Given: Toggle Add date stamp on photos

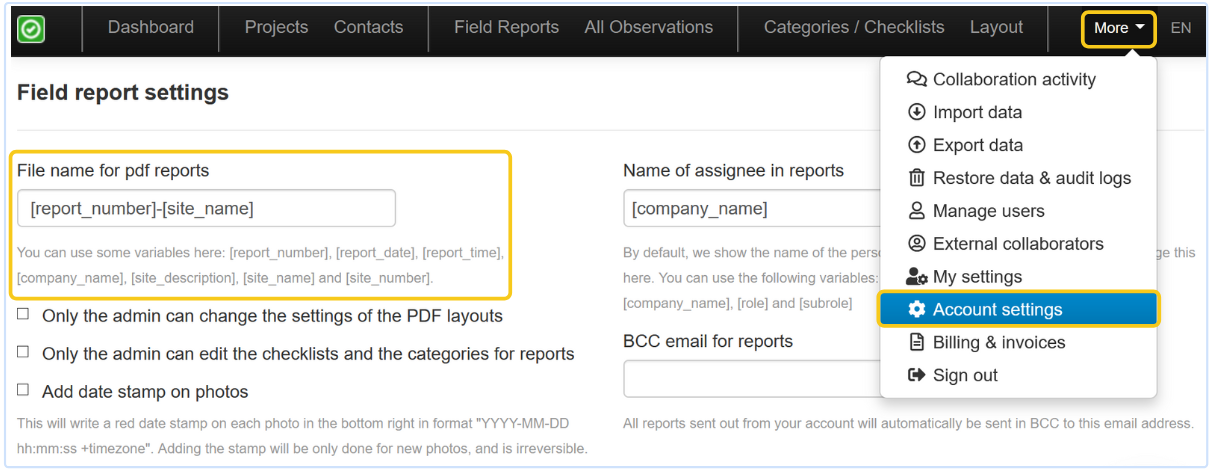Looking at the screenshot, I should (x=23, y=391).
